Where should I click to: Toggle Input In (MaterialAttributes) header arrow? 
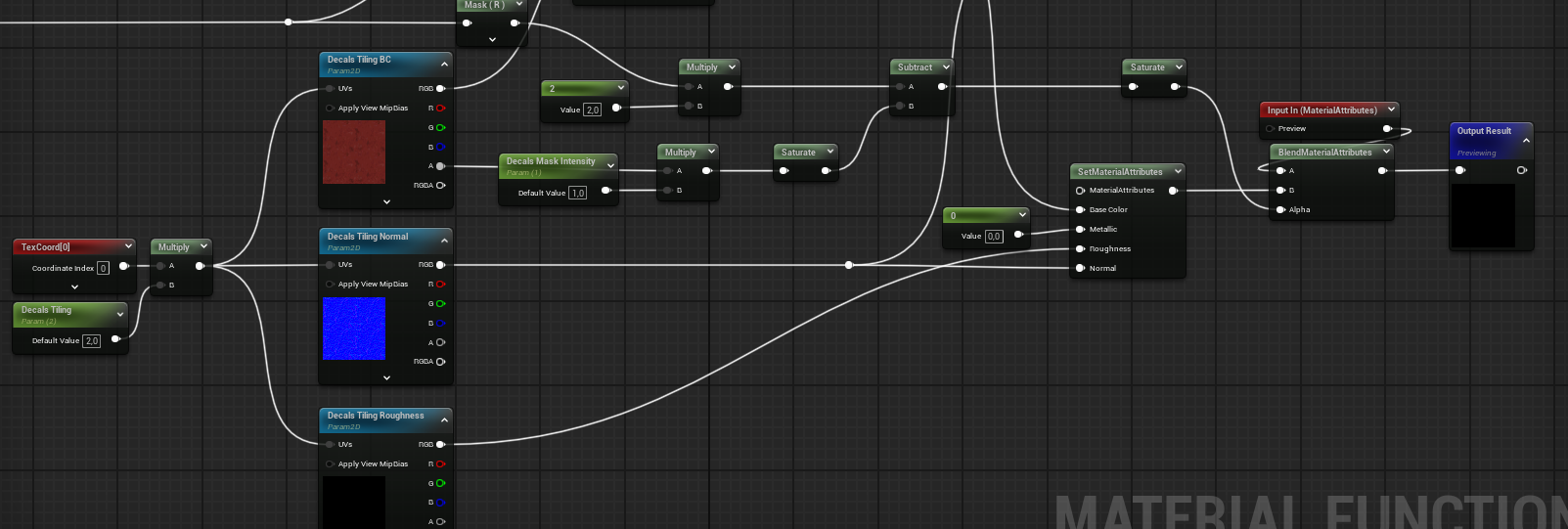tap(1391, 110)
